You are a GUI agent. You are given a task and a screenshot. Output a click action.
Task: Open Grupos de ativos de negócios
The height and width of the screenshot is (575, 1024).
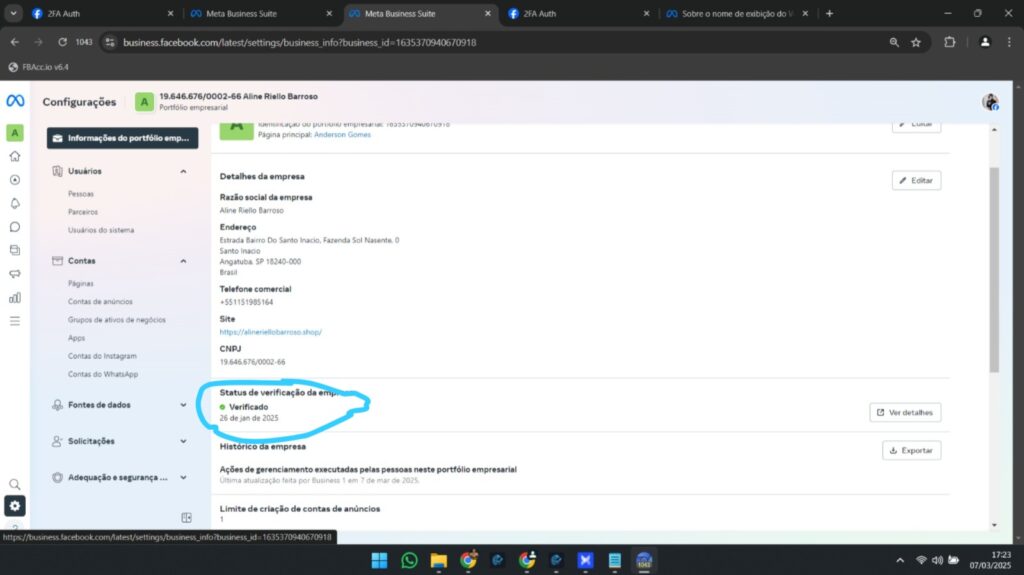tap(117, 320)
